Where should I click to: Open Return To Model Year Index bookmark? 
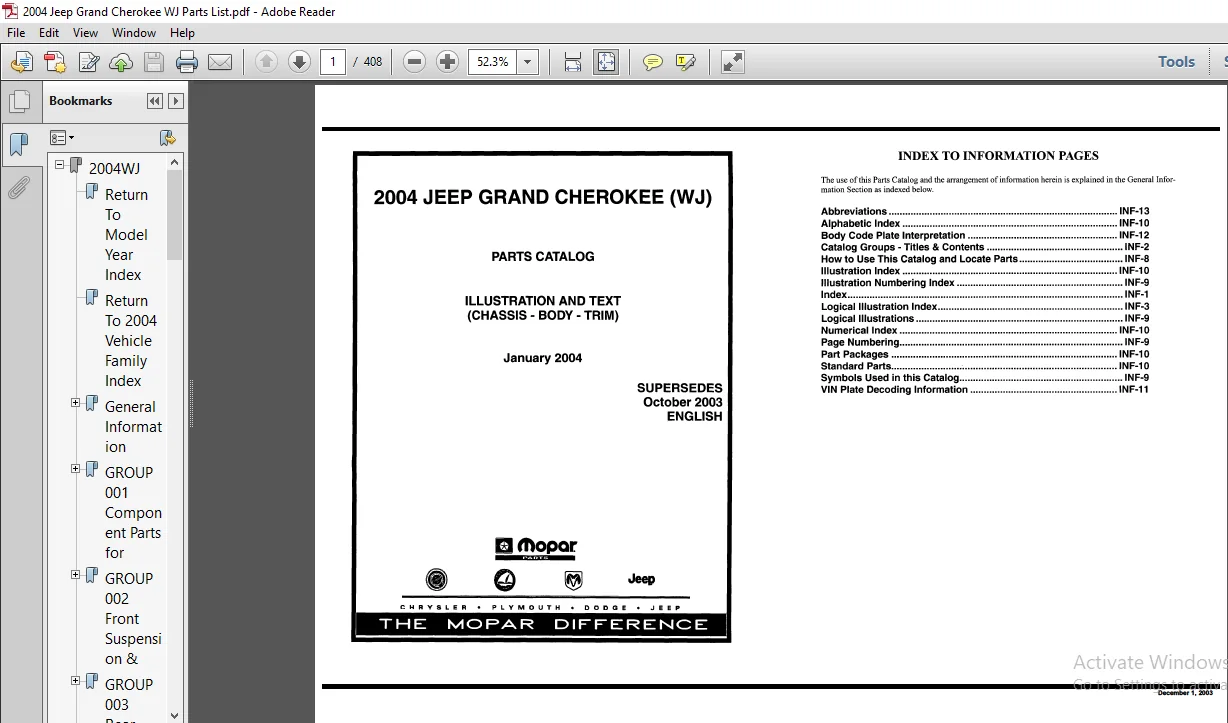coord(126,235)
